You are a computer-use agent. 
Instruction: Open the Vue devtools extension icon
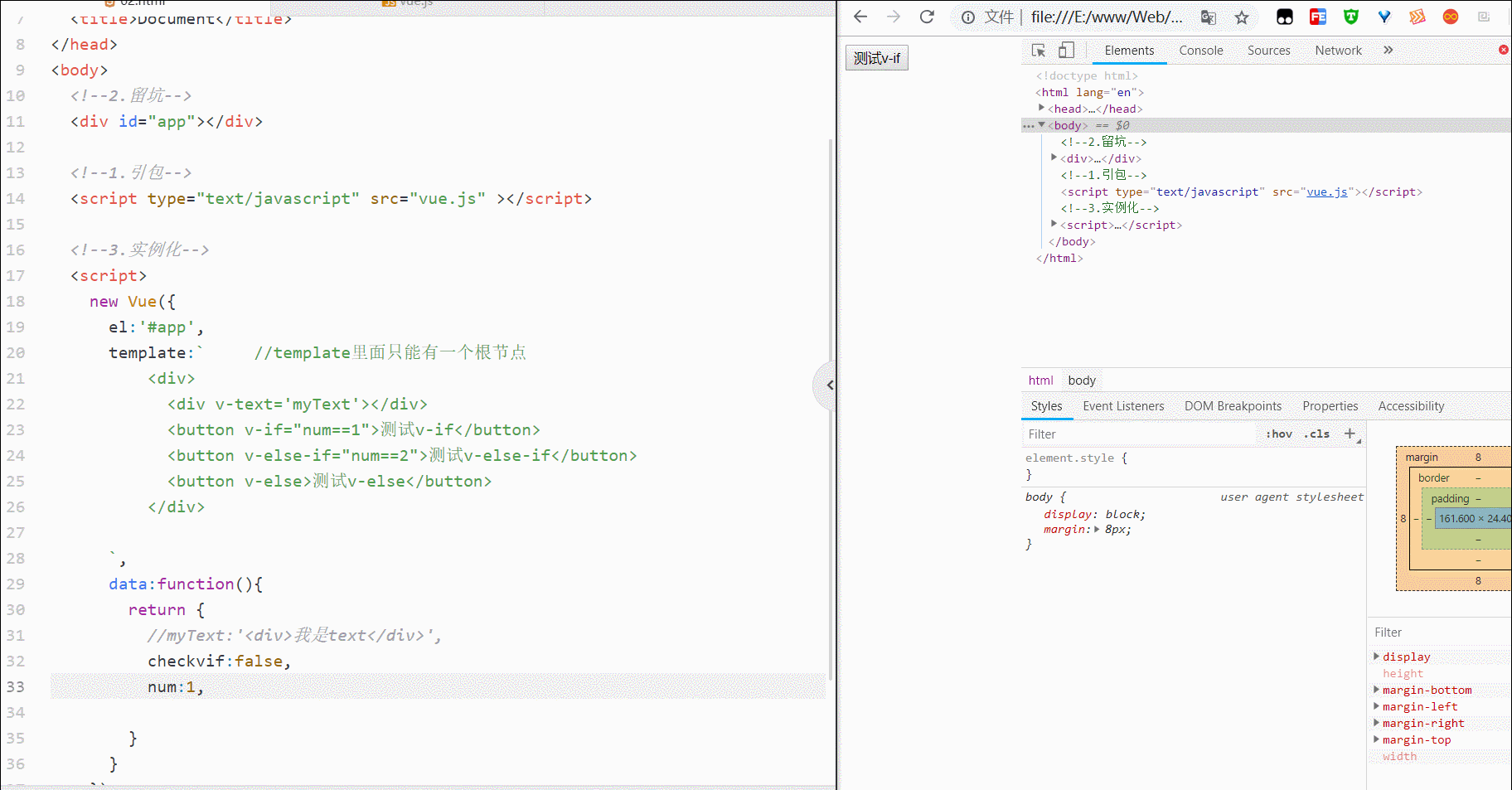[x=1384, y=17]
